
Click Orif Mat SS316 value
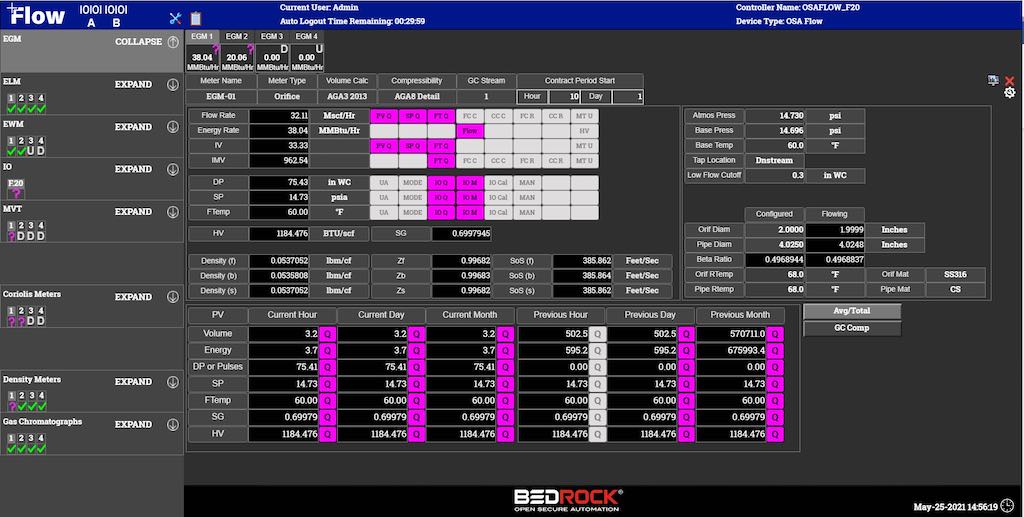point(955,275)
